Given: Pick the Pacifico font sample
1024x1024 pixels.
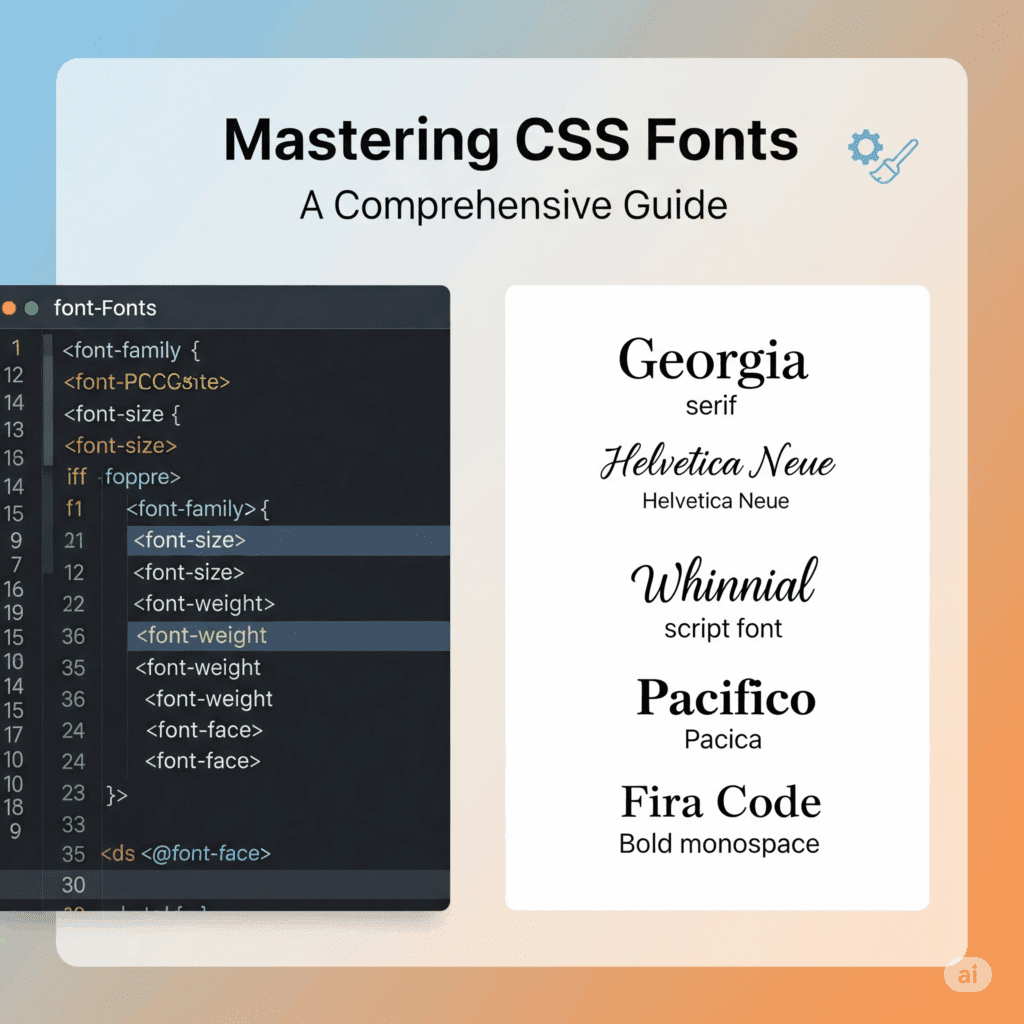Looking at the screenshot, I should [x=726, y=698].
